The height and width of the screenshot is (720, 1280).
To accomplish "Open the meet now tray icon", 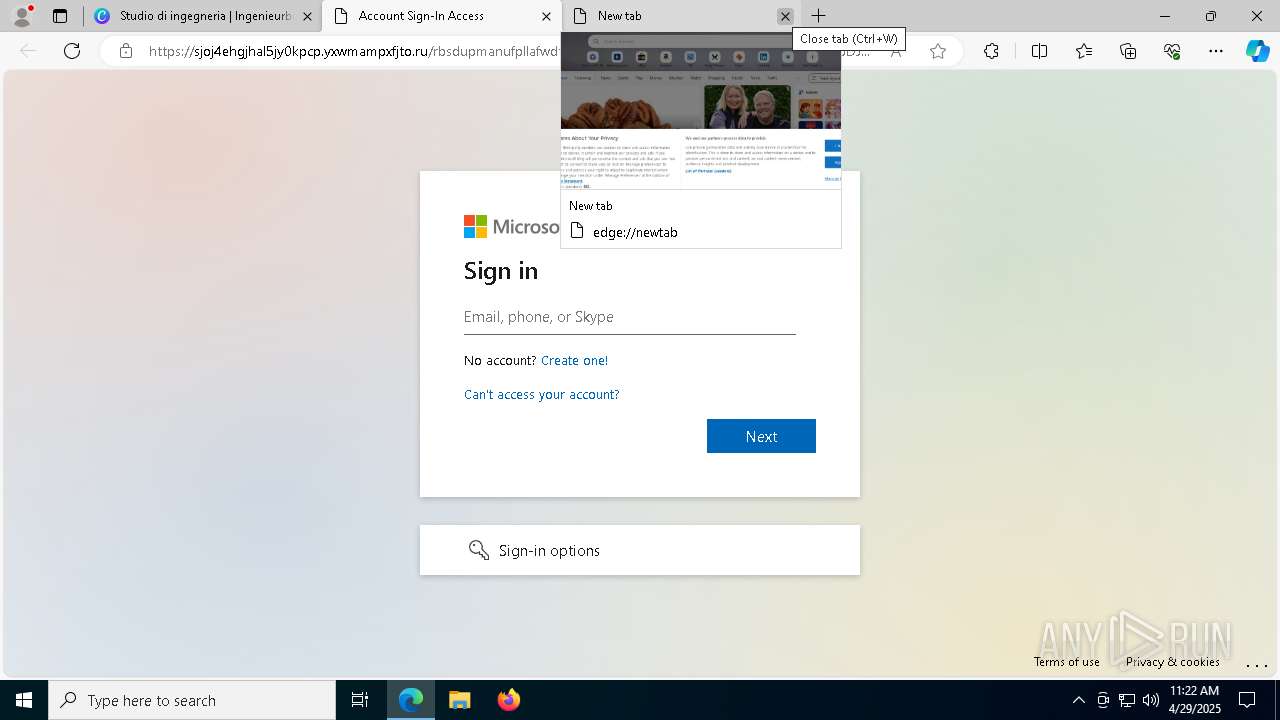I will tap(1103, 700).
